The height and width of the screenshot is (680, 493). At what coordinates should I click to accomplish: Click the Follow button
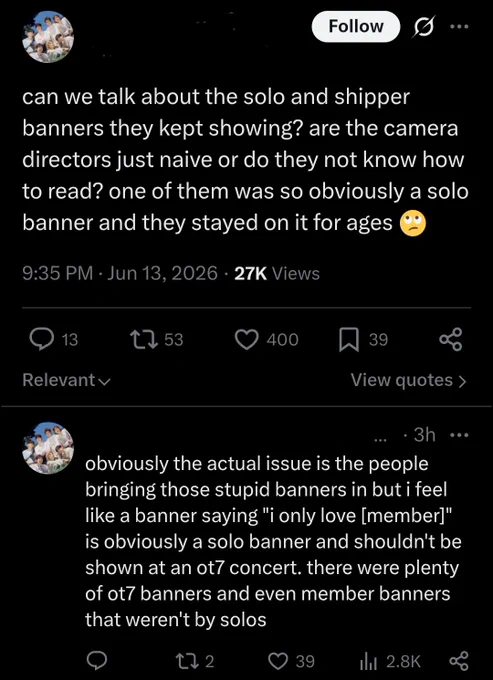tap(356, 27)
